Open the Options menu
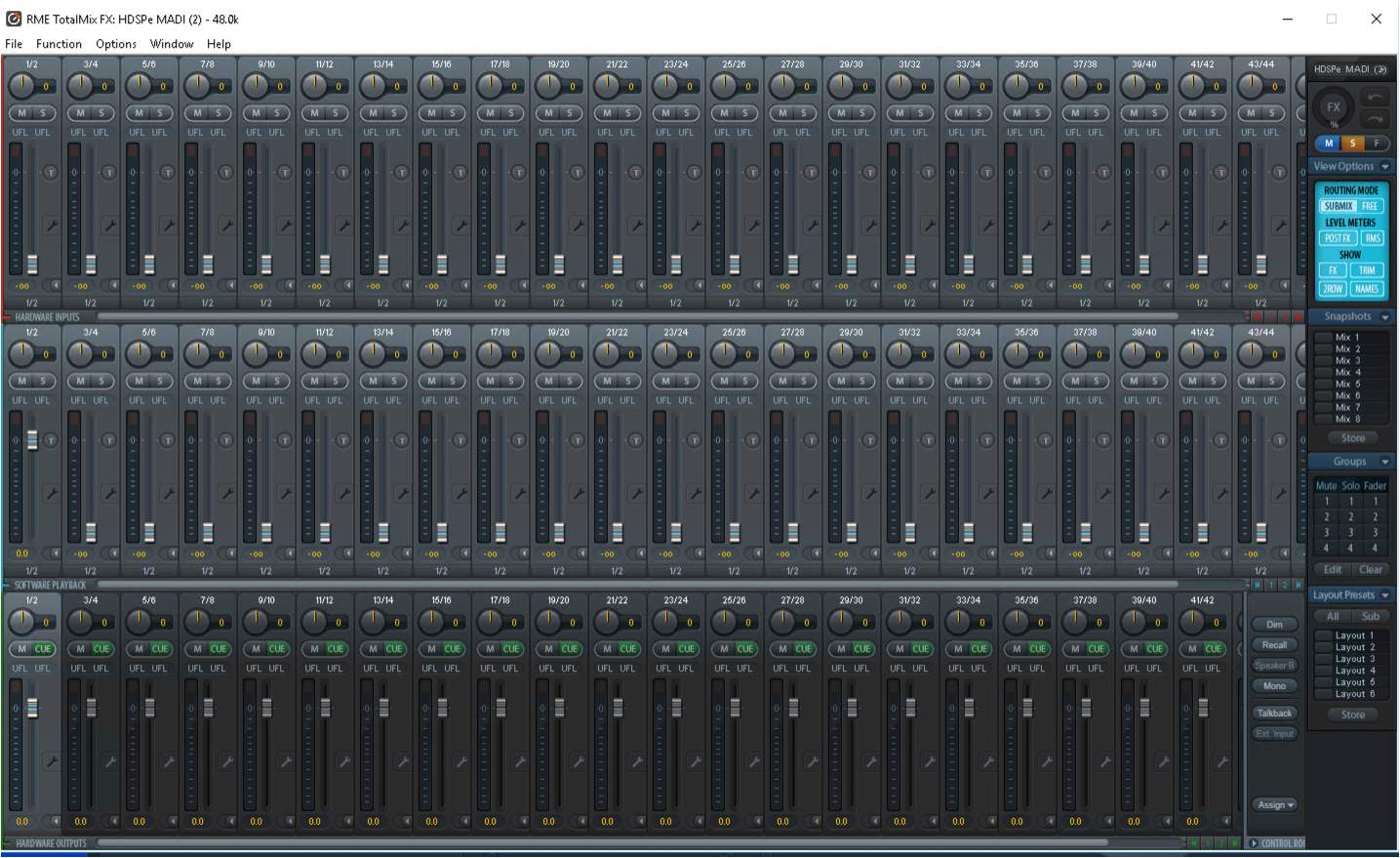 pos(114,44)
